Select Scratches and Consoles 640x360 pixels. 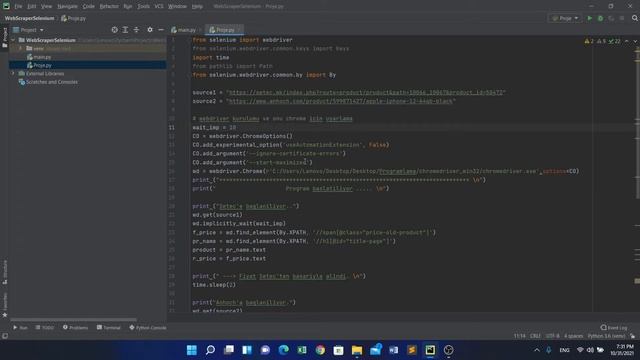pos(51,82)
